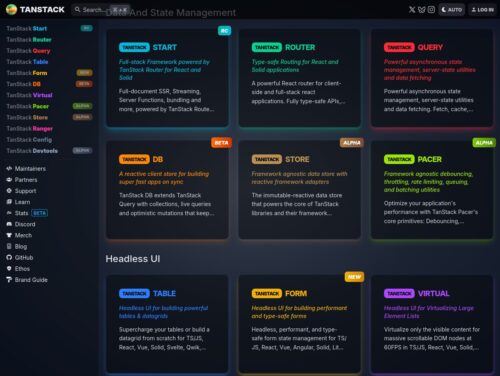Click the Learn icon in the sidebar

[x=9, y=202]
